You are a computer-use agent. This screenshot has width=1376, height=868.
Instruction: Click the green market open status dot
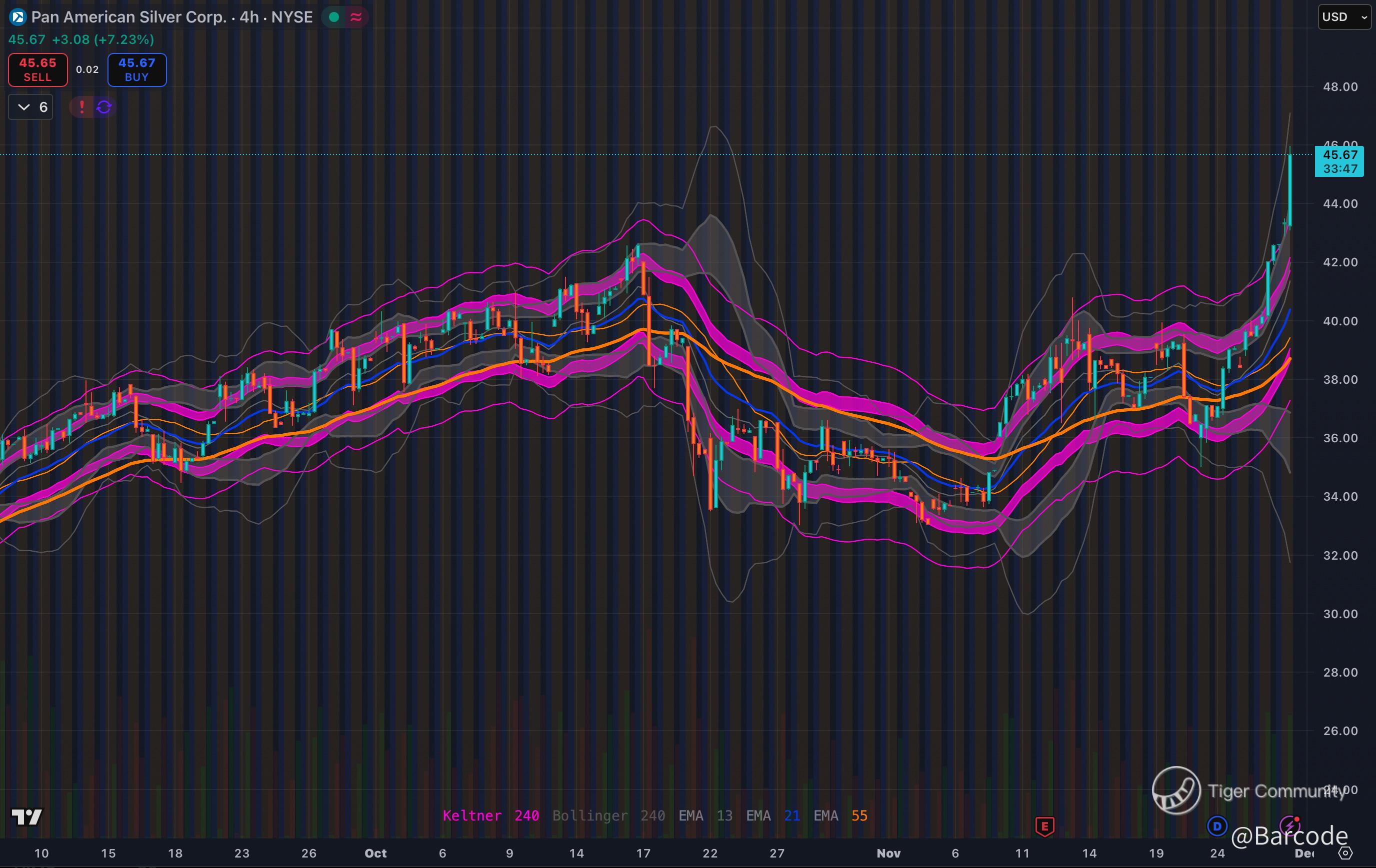pyautogui.click(x=334, y=17)
